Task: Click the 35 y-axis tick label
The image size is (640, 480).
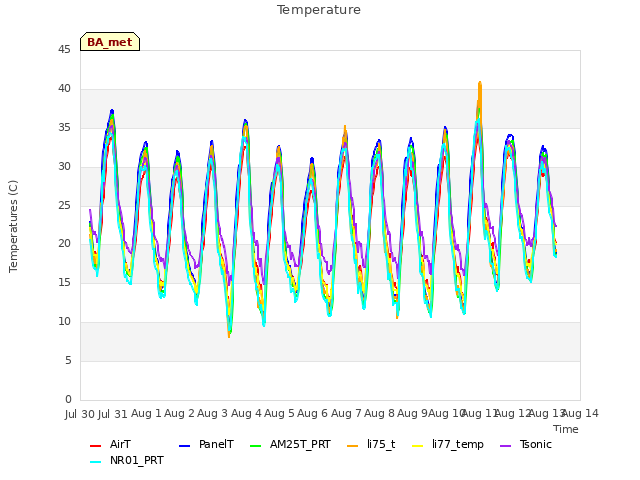Action: click(64, 127)
